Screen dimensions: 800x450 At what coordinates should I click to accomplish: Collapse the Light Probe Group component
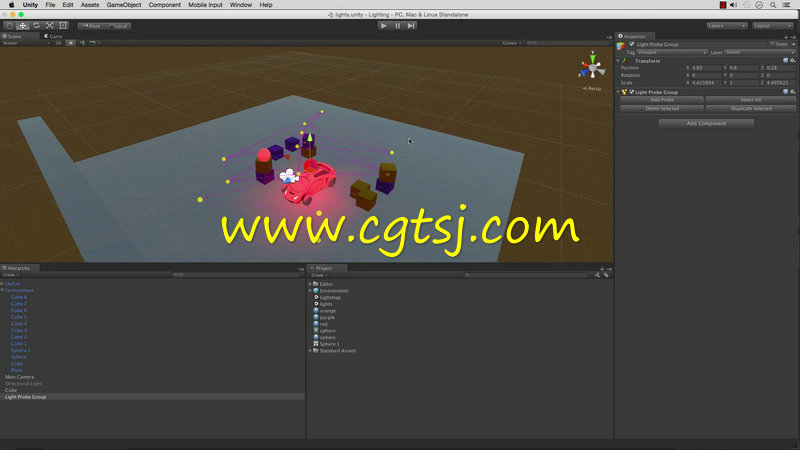[618, 92]
